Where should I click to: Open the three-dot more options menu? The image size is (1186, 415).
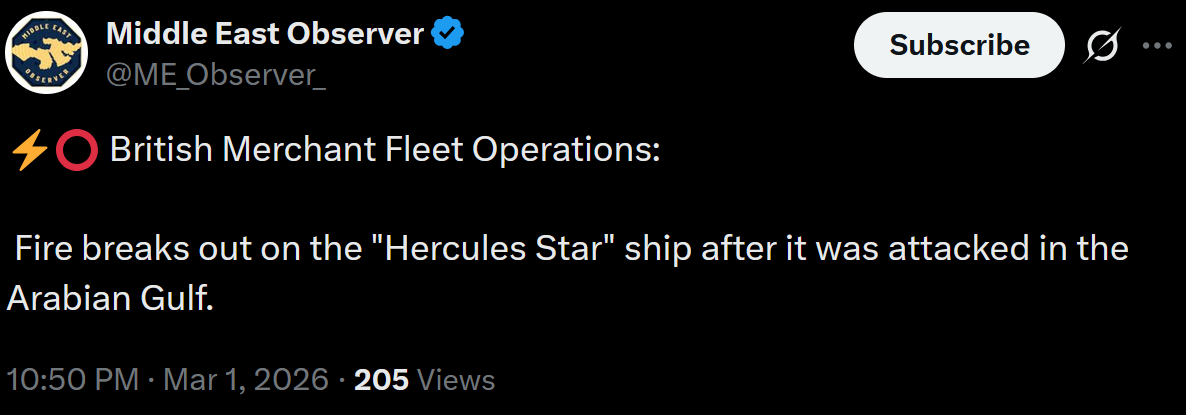coord(1157,45)
